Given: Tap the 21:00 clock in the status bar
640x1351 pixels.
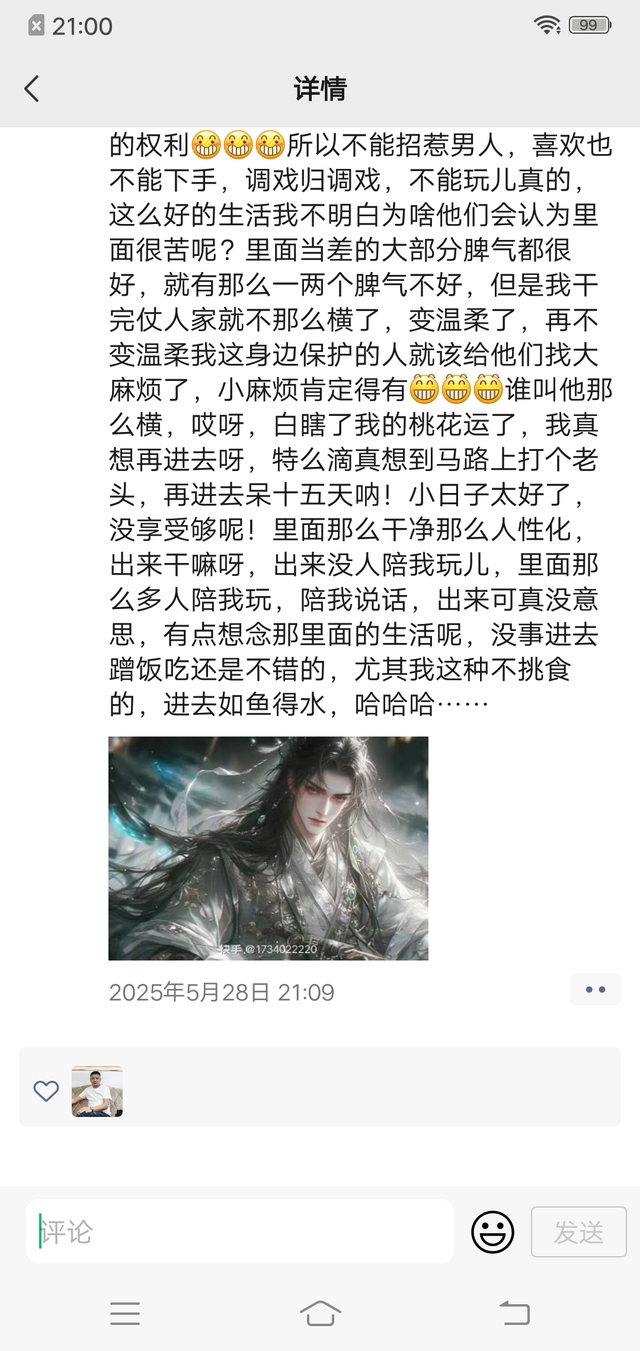Looking at the screenshot, I should coord(82,26).
